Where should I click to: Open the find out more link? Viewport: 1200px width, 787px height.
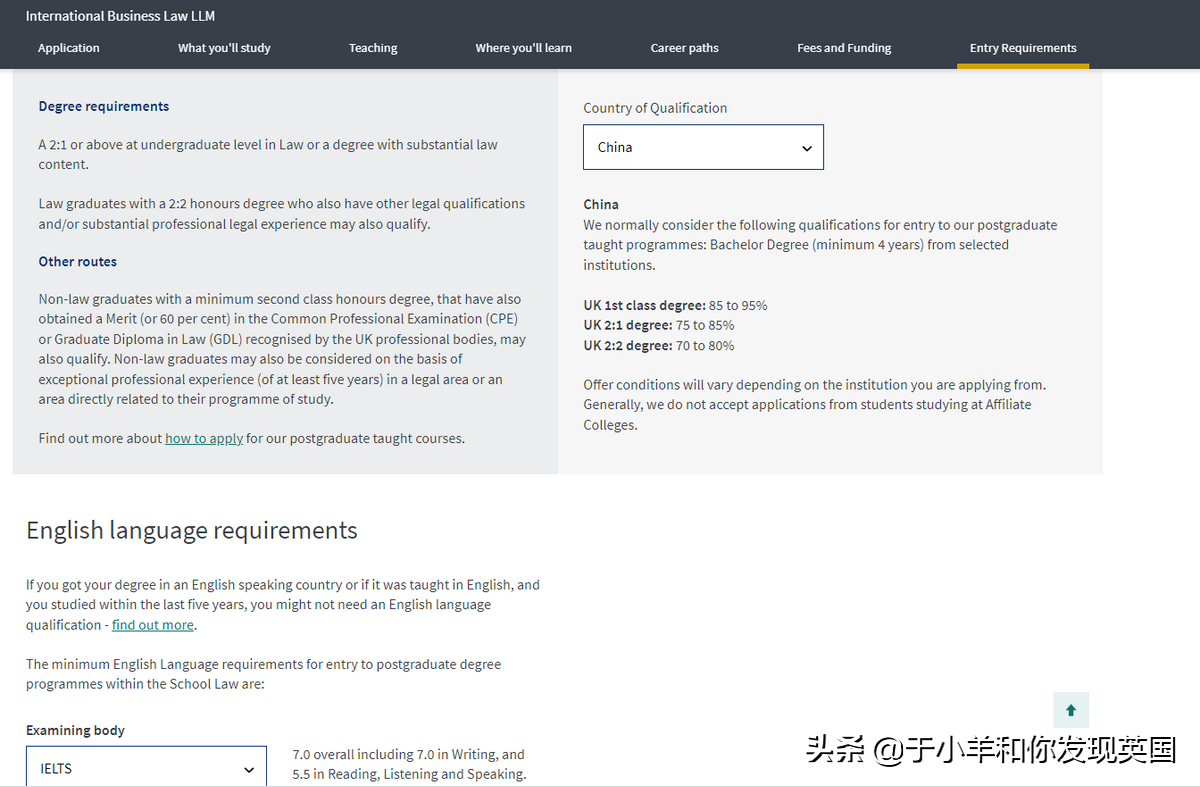pos(153,625)
